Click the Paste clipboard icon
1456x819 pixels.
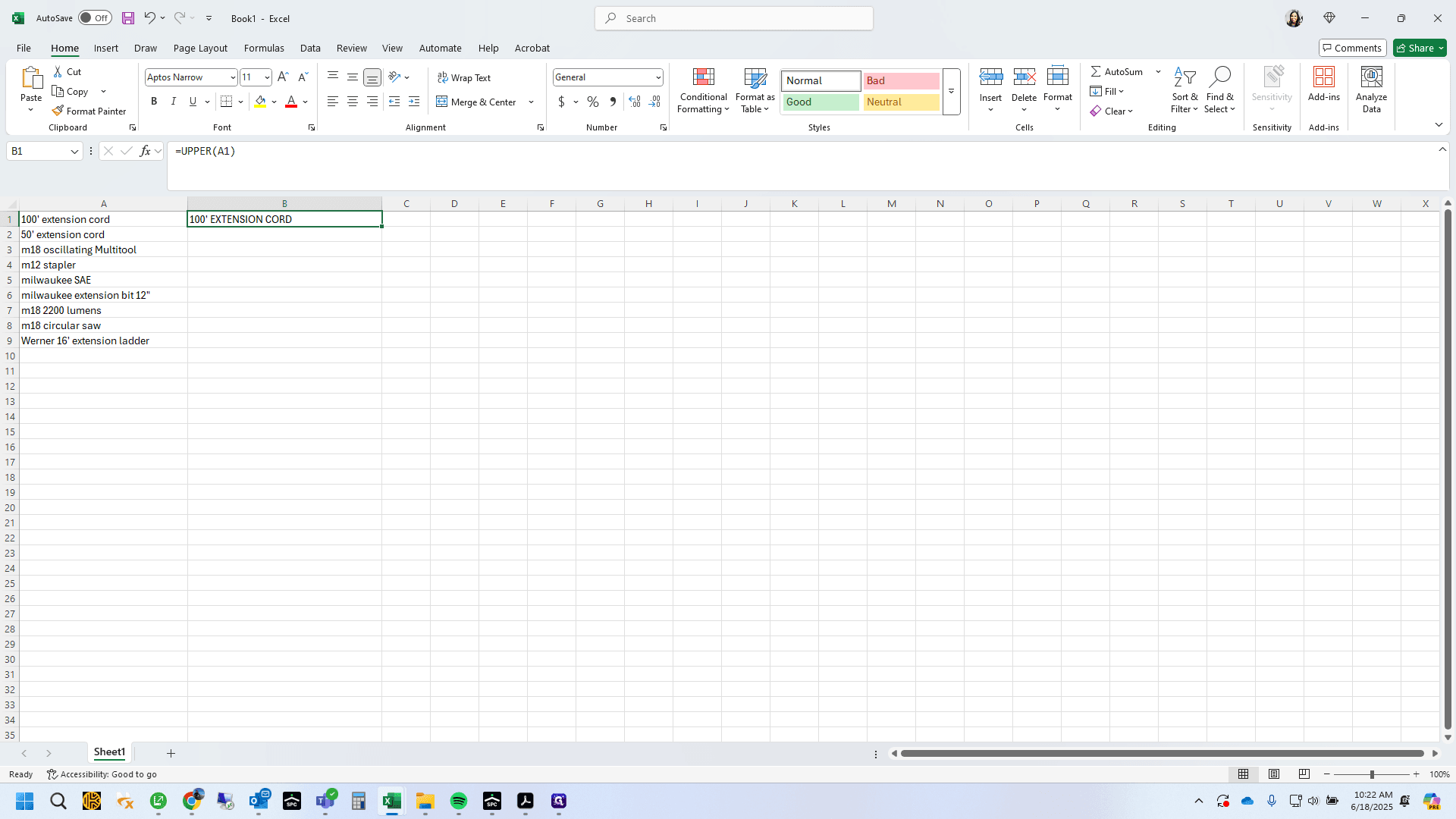[31, 78]
